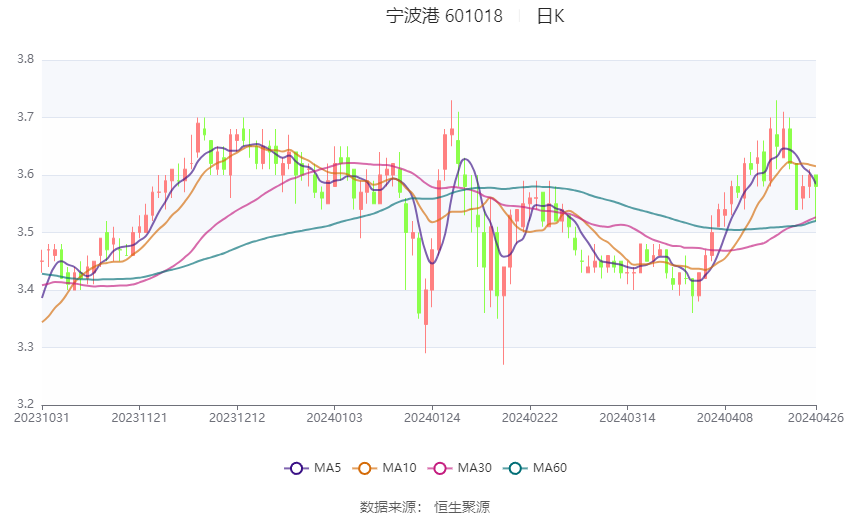Click the 3.2 price axis label
Screen dimensions: 850x517
tap(26, 405)
